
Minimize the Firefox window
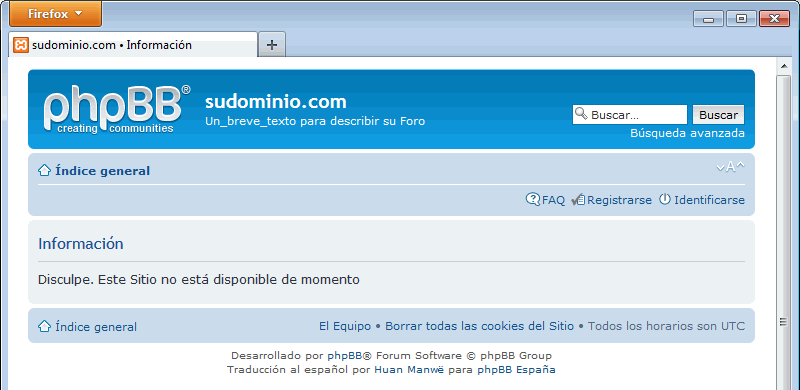click(x=708, y=19)
